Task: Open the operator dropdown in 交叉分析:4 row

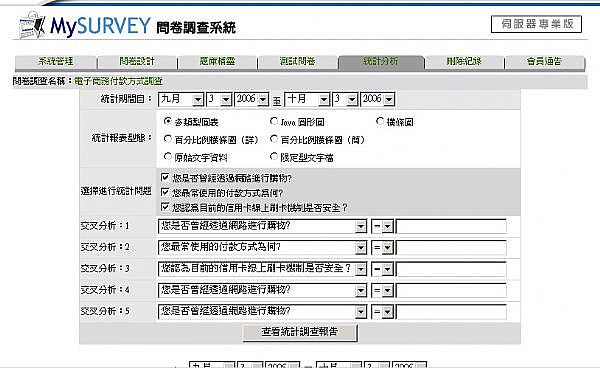Action: (x=382, y=291)
